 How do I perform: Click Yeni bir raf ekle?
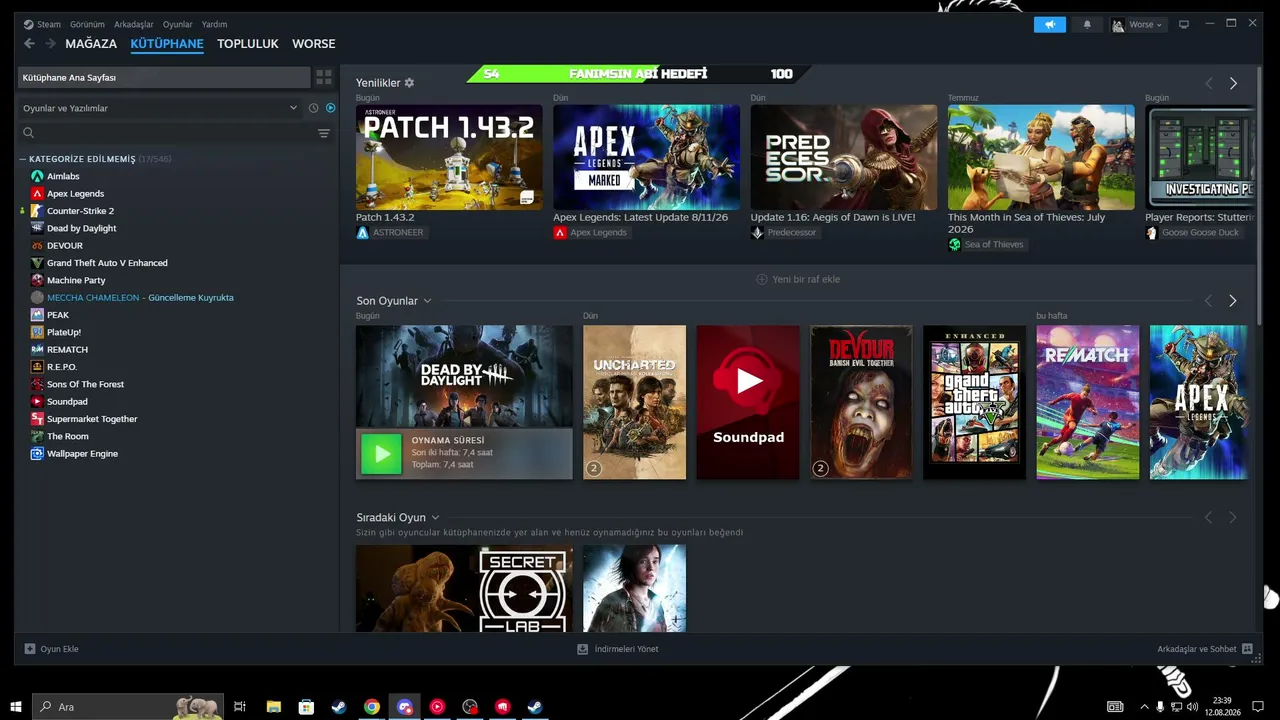point(798,280)
